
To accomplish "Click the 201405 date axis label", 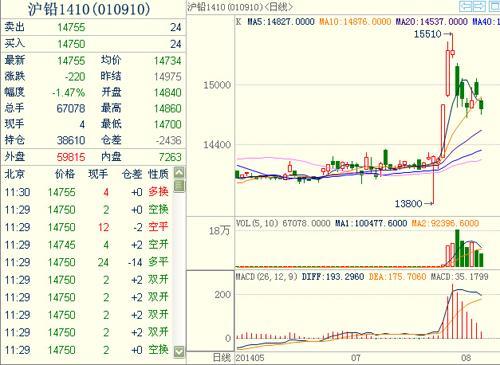I will [250, 358].
